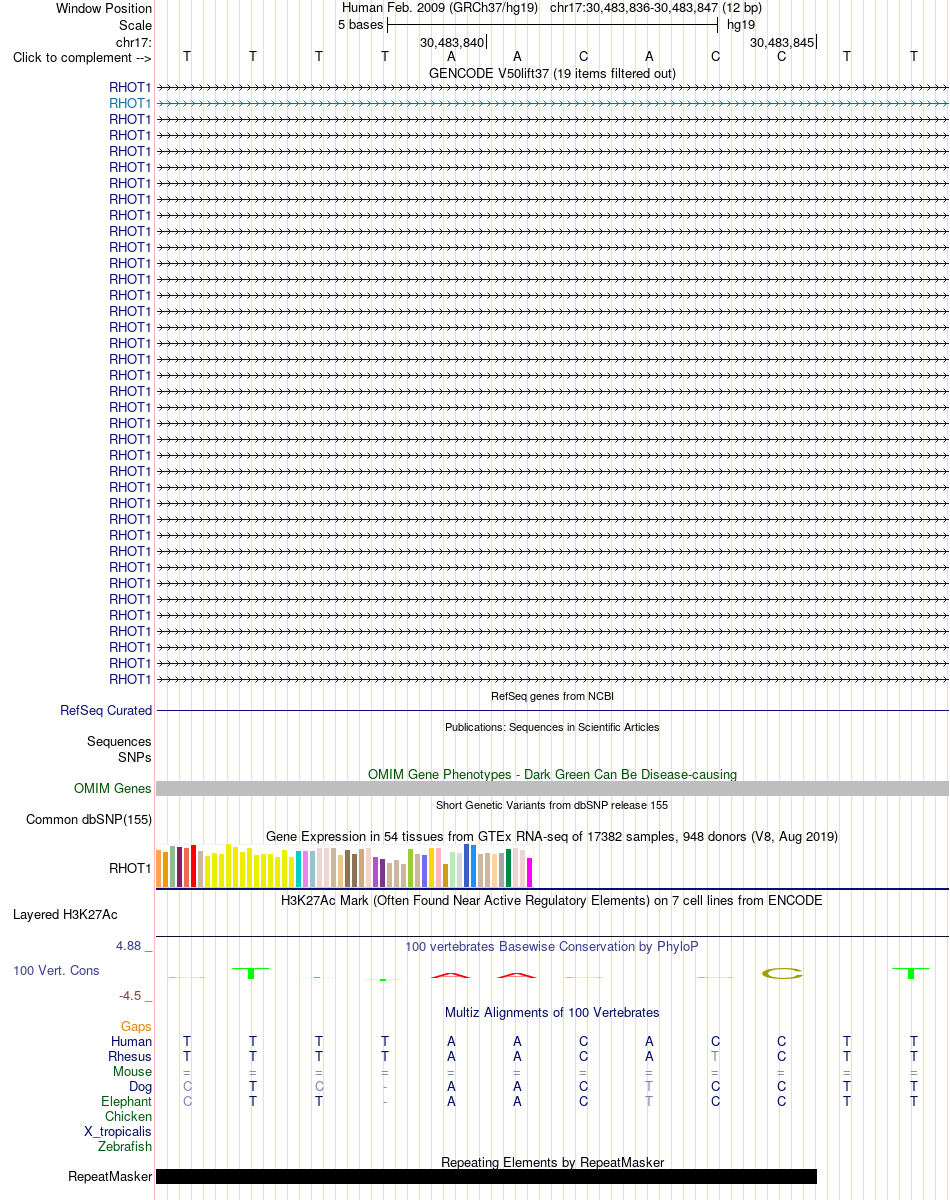Click the Layered H3K27Ac label

coord(65,914)
